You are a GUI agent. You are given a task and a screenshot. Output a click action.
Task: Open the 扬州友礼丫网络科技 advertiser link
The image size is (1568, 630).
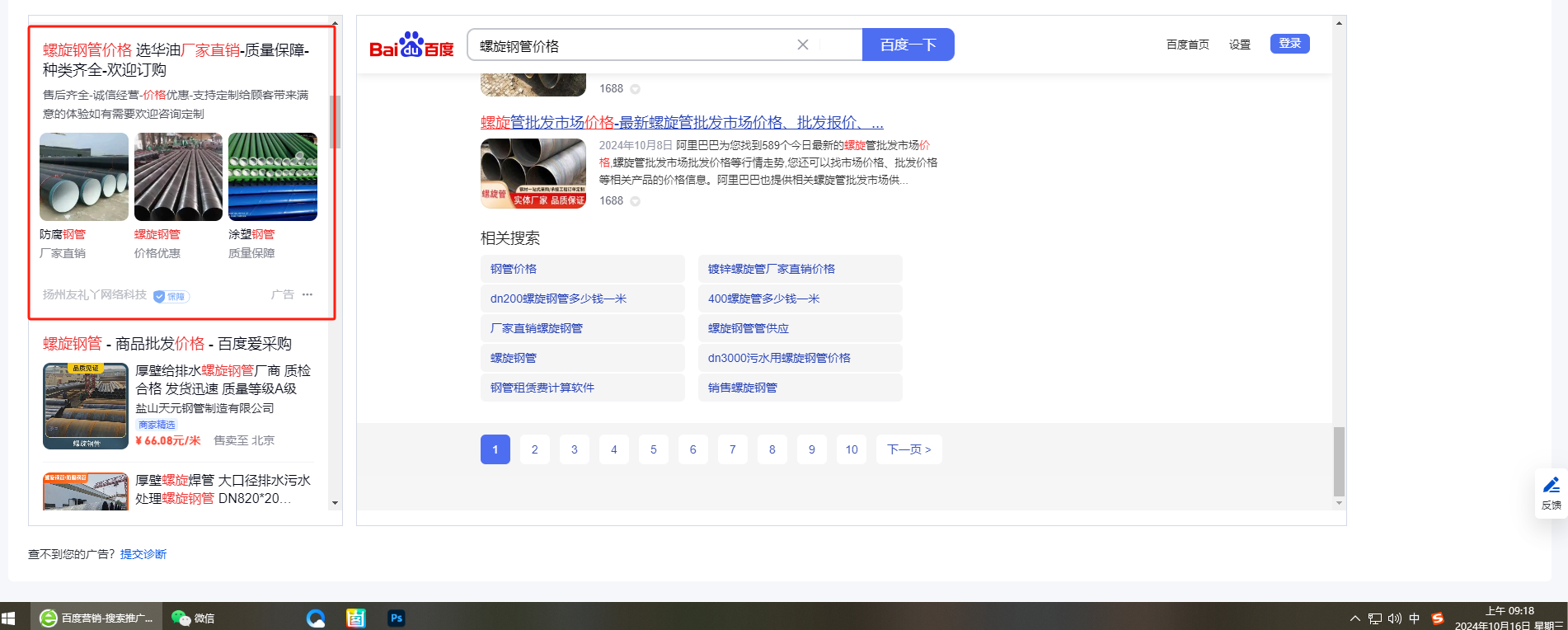coord(95,295)
